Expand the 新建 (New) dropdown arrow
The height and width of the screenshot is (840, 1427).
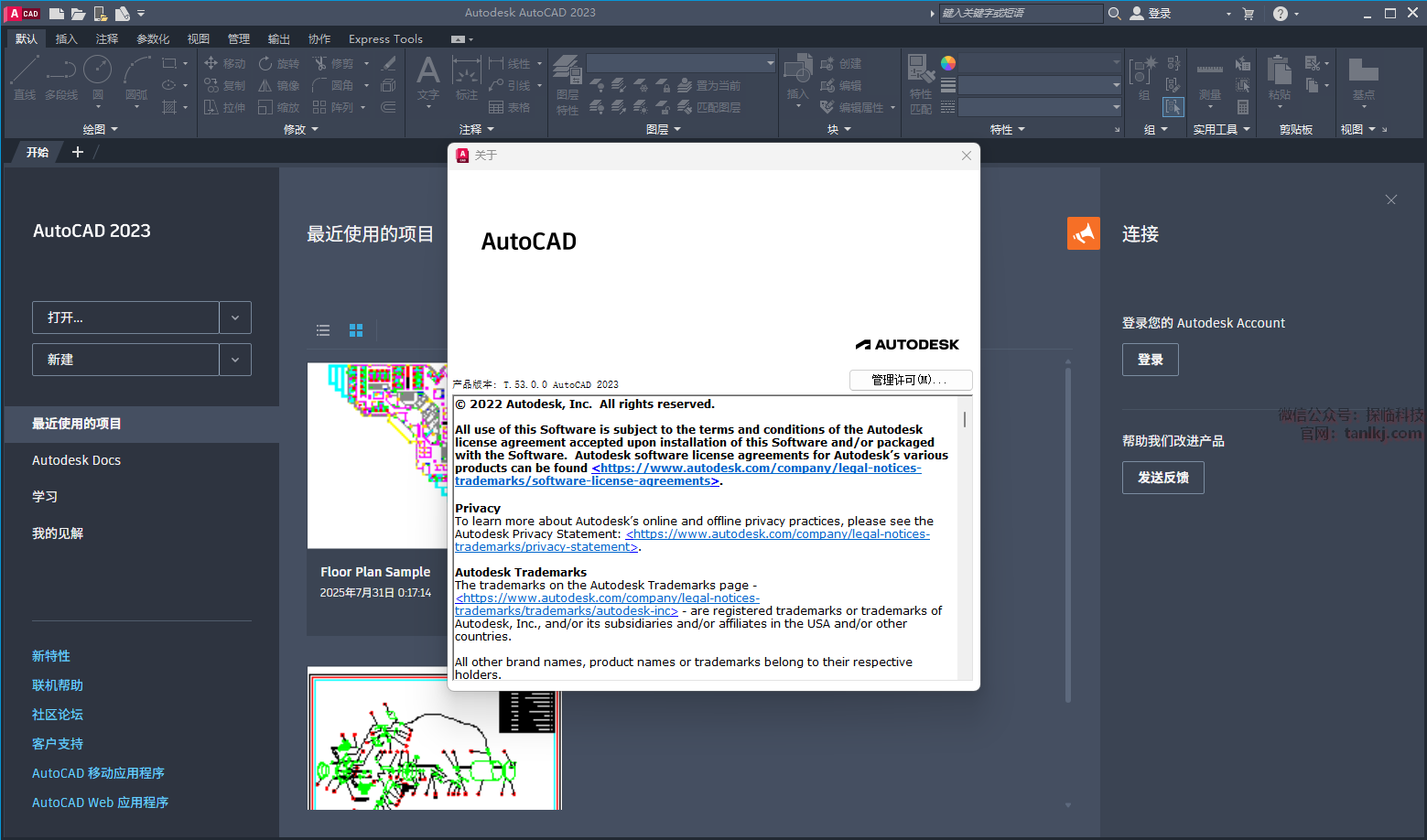(235, 360)
